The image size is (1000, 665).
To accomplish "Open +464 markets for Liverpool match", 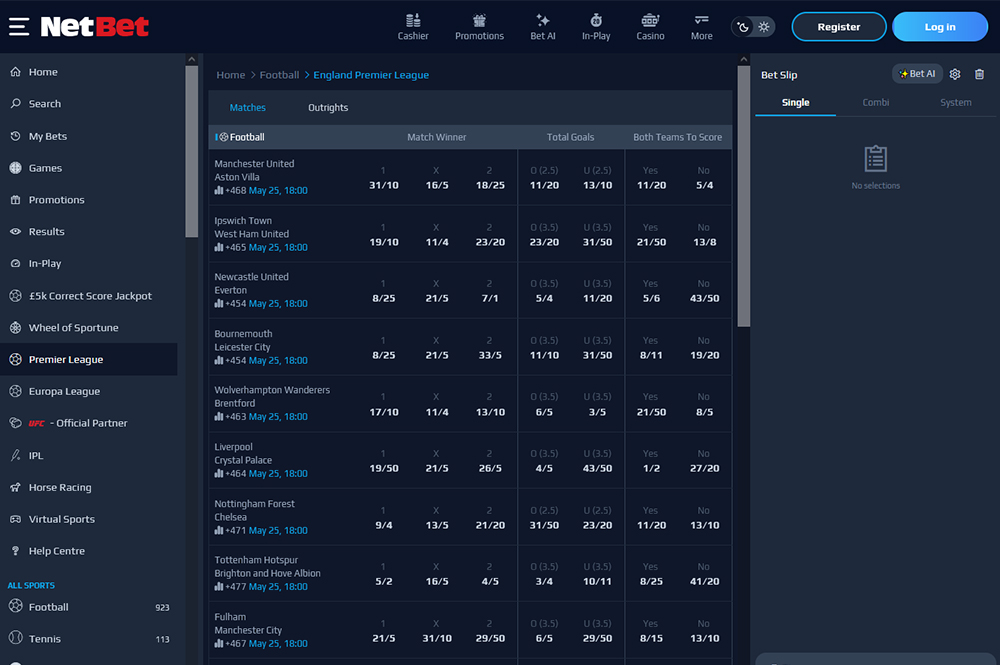I will click(230, 474).
